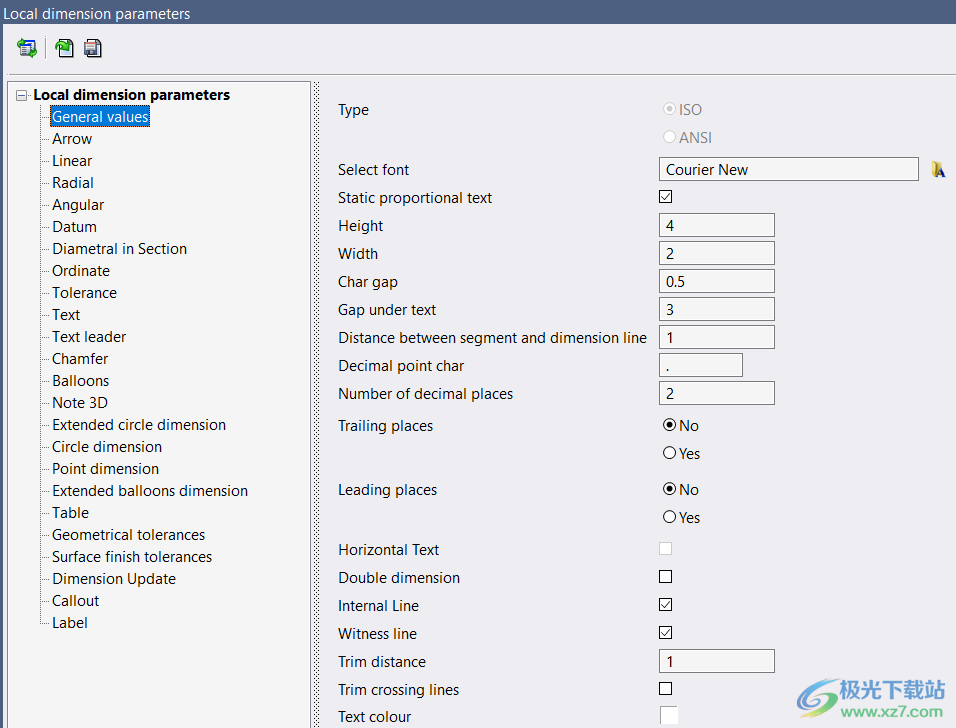The height and width of the screenshot is (728, 956).
Task: Collapse the Local dimension parameters tree root
Action: [x=21, y=95]
